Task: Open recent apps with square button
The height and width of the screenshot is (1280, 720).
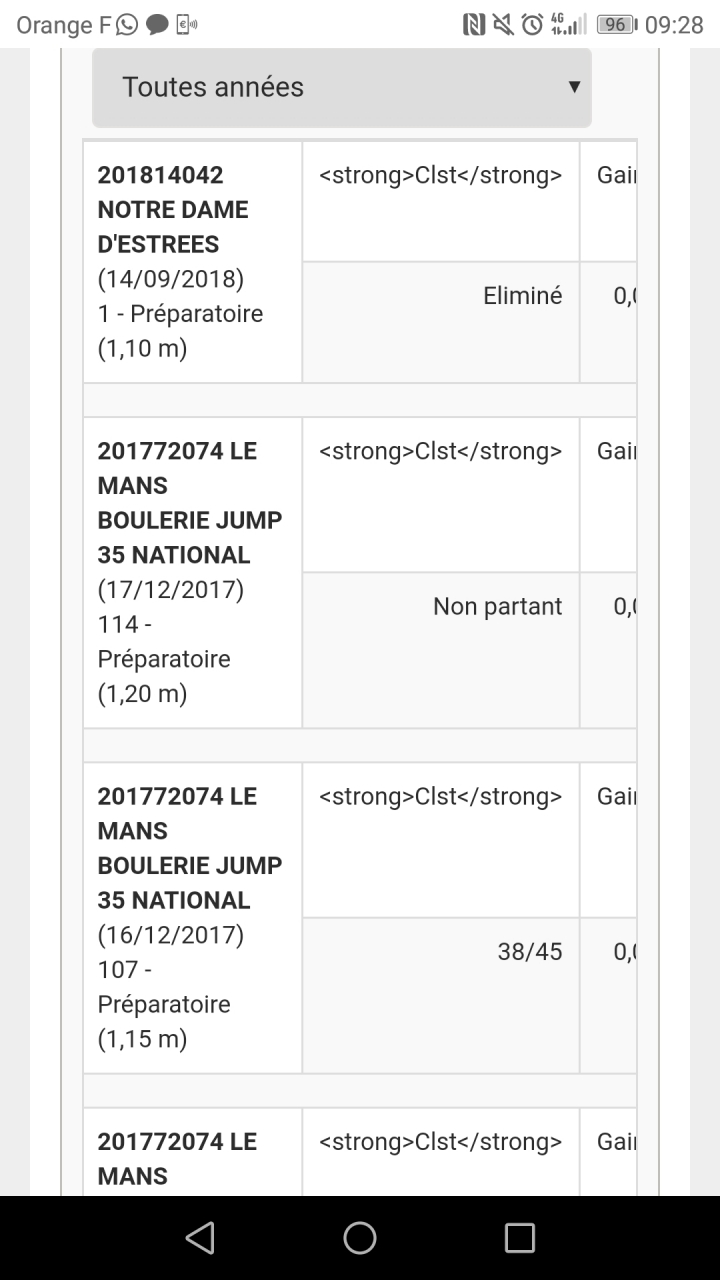Action: point(519,1238)
